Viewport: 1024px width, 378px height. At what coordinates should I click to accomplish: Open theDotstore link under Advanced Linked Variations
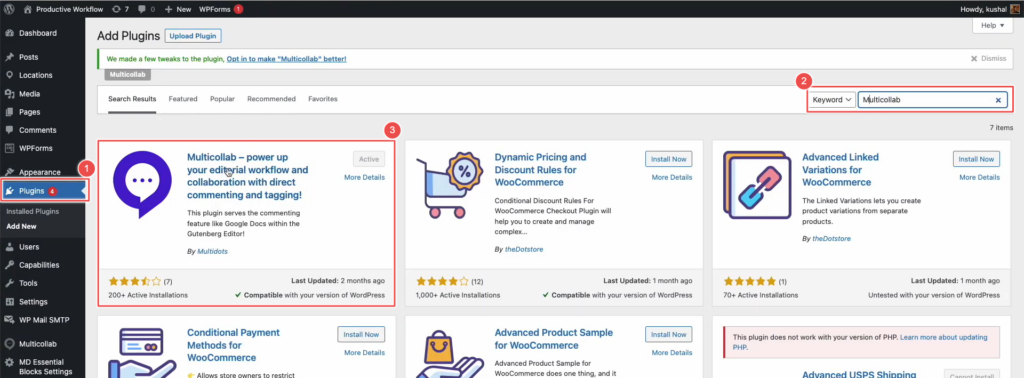pyautogui.click(x=831, y=239)
